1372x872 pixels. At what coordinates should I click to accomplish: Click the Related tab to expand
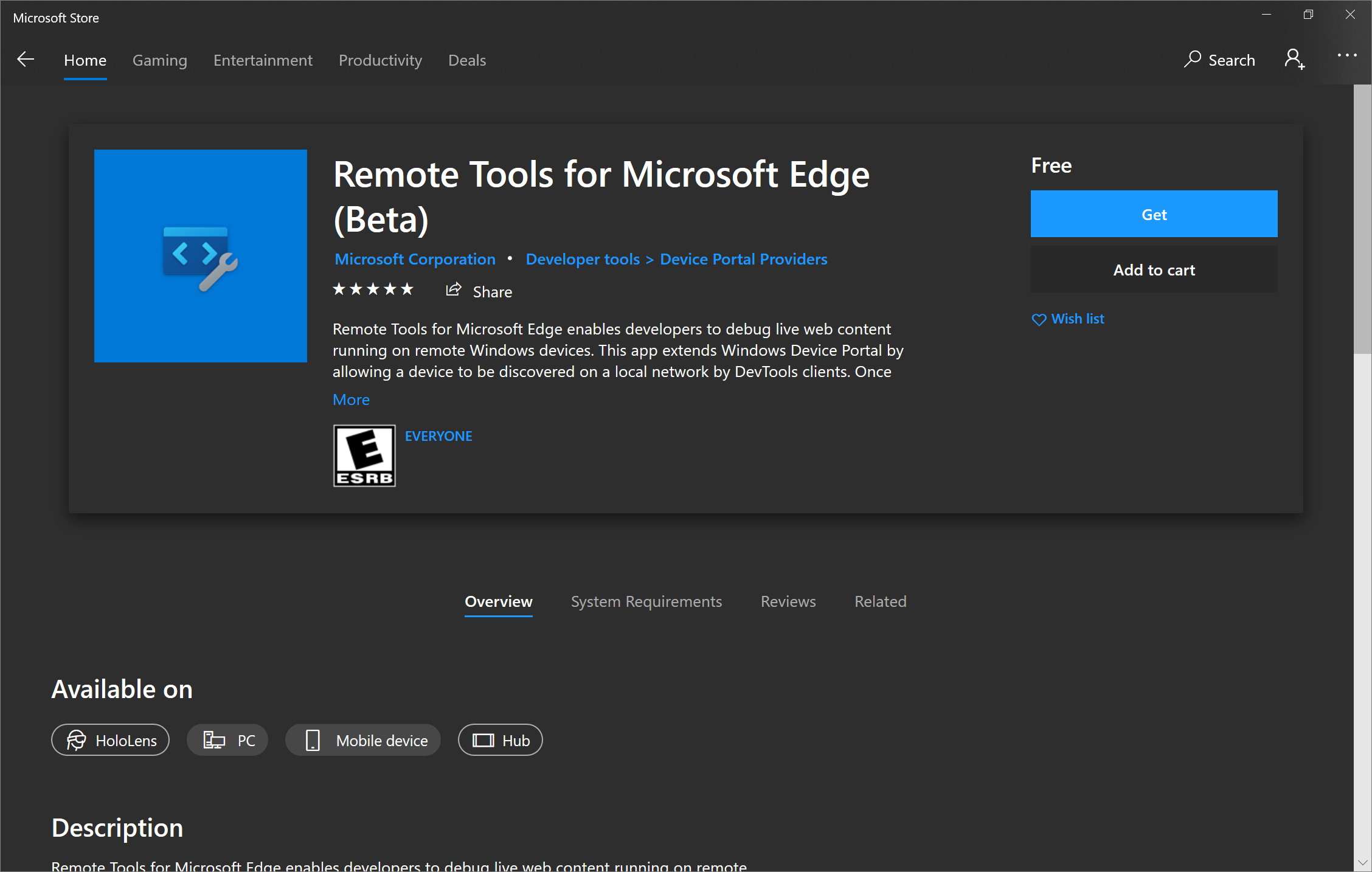click(x=879, y=601)
